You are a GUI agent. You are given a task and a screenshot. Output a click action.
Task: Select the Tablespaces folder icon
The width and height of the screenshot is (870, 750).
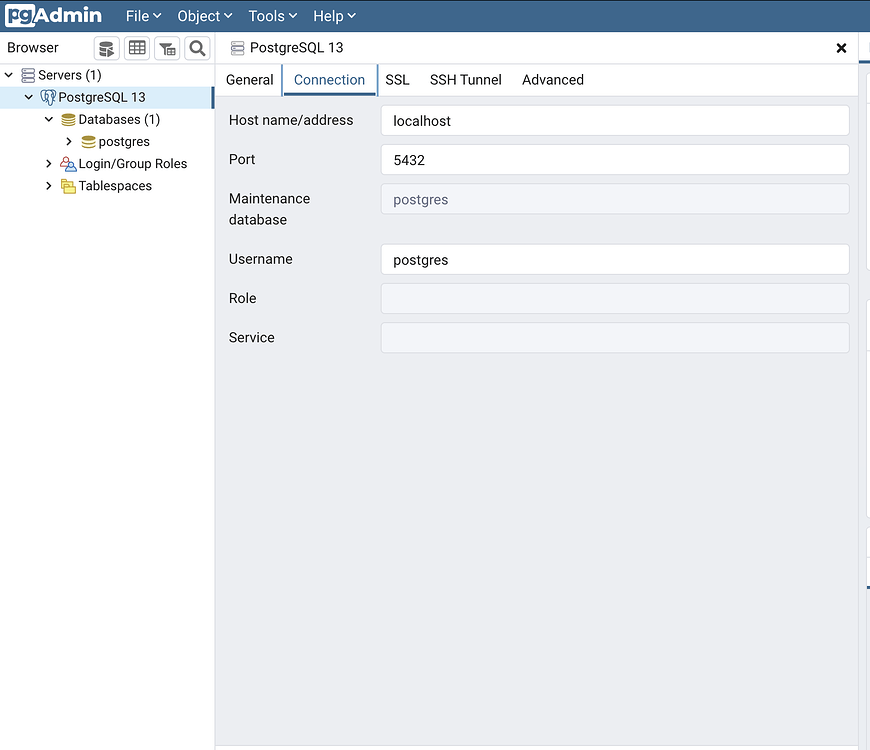[67, 185]
